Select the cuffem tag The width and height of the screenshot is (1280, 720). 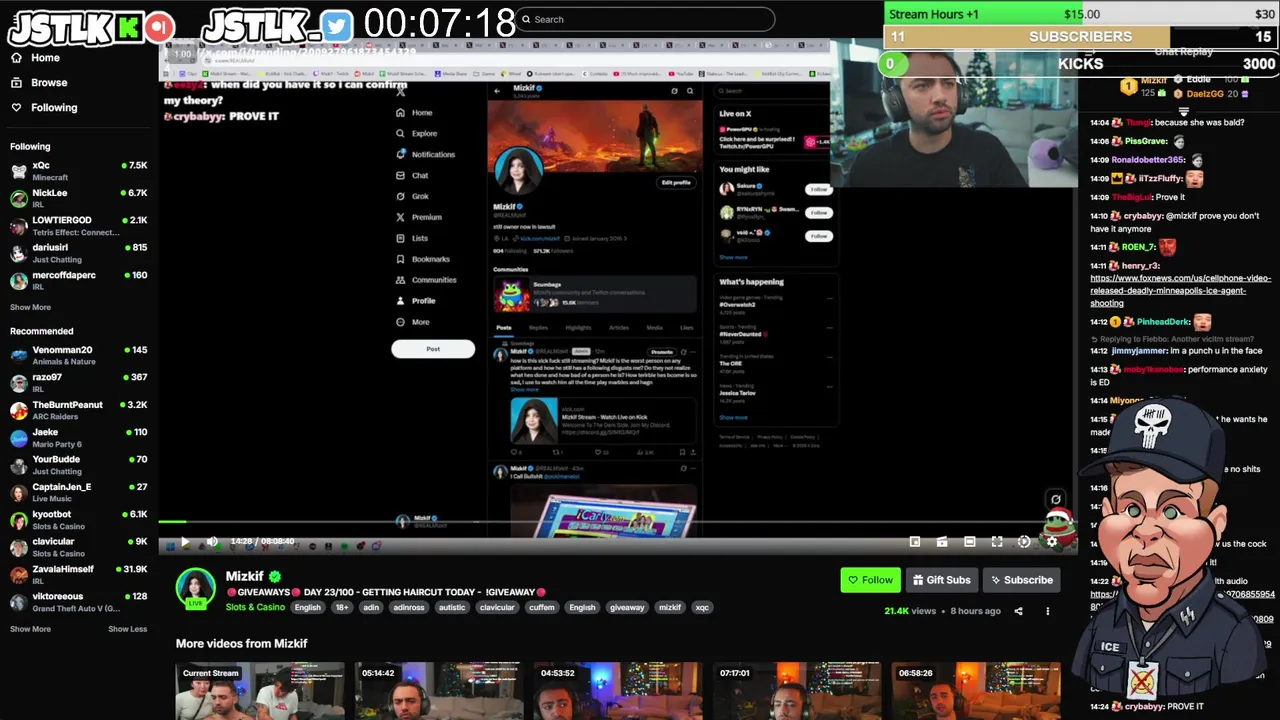542,607
